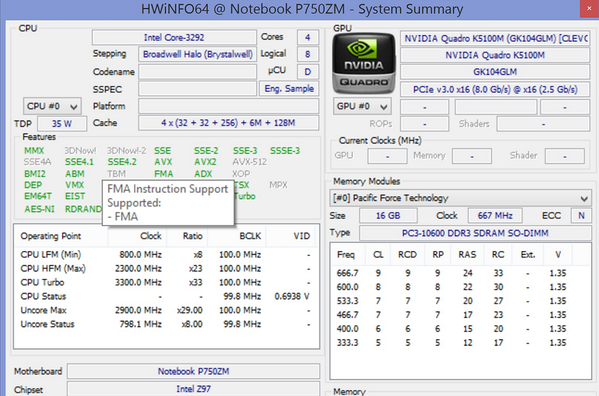This screenshot has height=396, width=599.
Task: Click the PCIe v3.0 x16 bus info field
Action: click(x=495, y=89)
